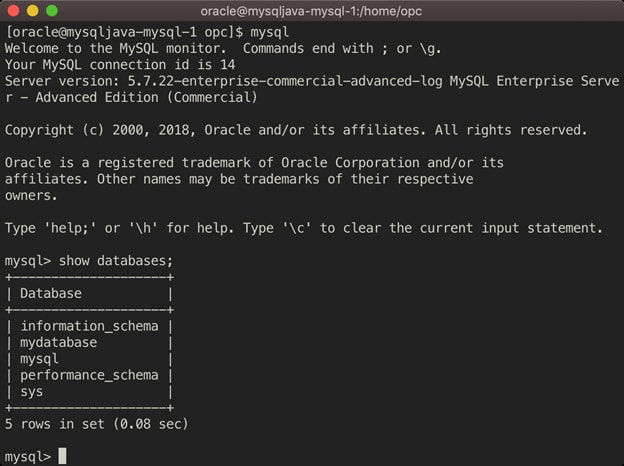Image resolution: width=624 pixels, height=466 pixels.
Task: Place cursor at the final mysql> prompt
Action: pos(62,457)
